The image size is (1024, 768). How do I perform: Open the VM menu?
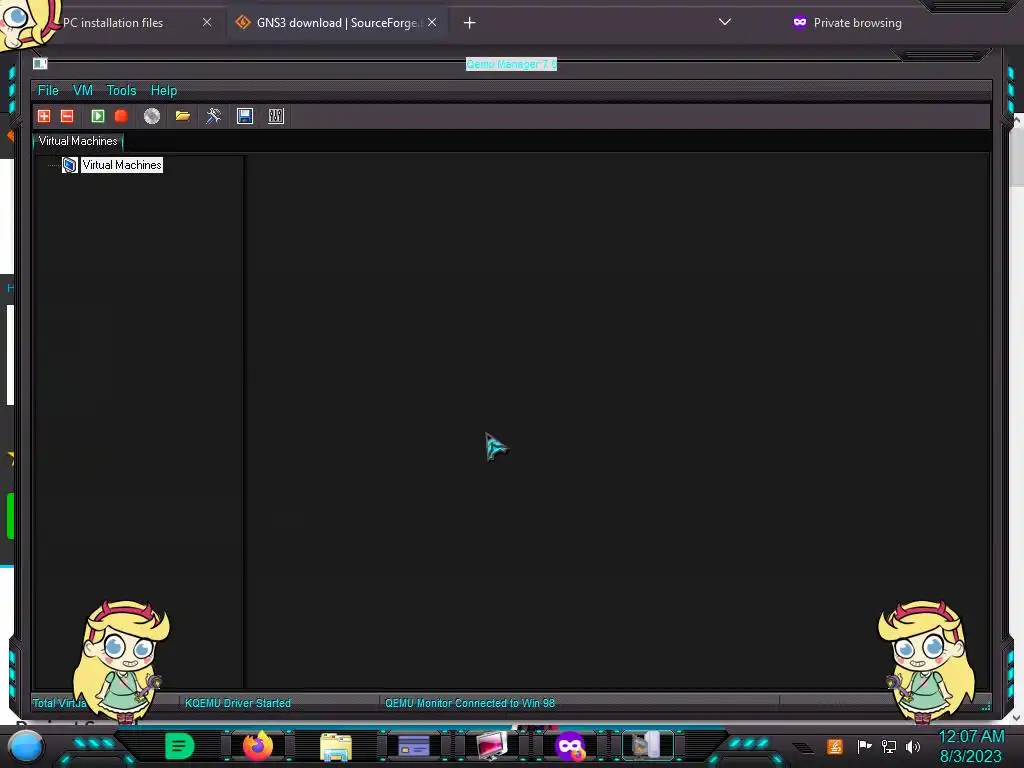(x=82, y=90)
